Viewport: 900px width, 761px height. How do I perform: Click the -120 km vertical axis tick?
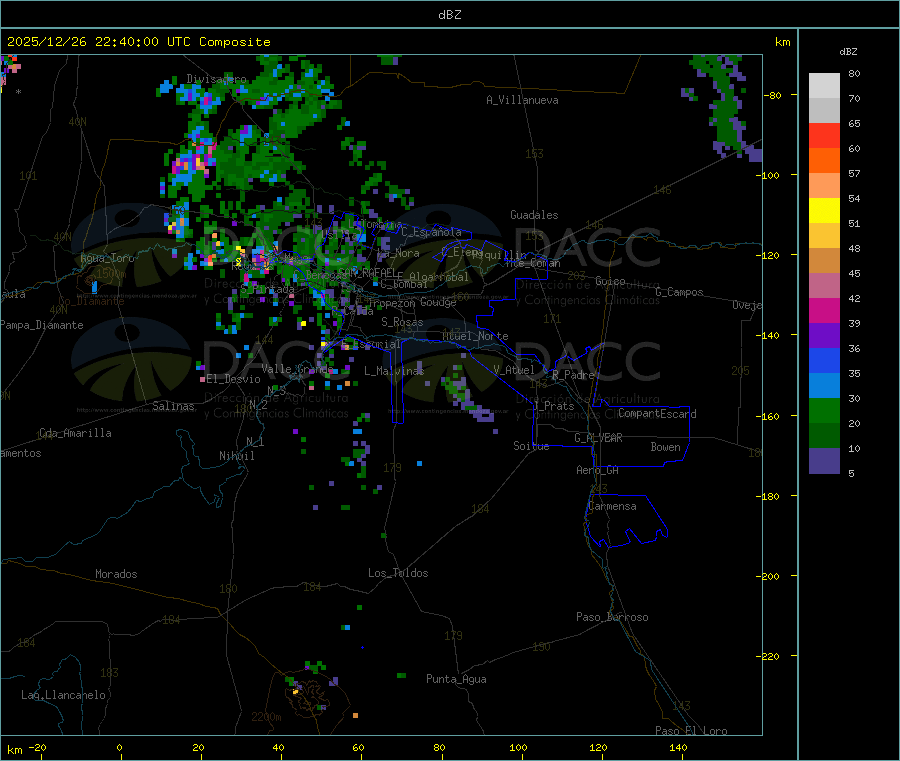pyautogui.click(x=771, y=255)
